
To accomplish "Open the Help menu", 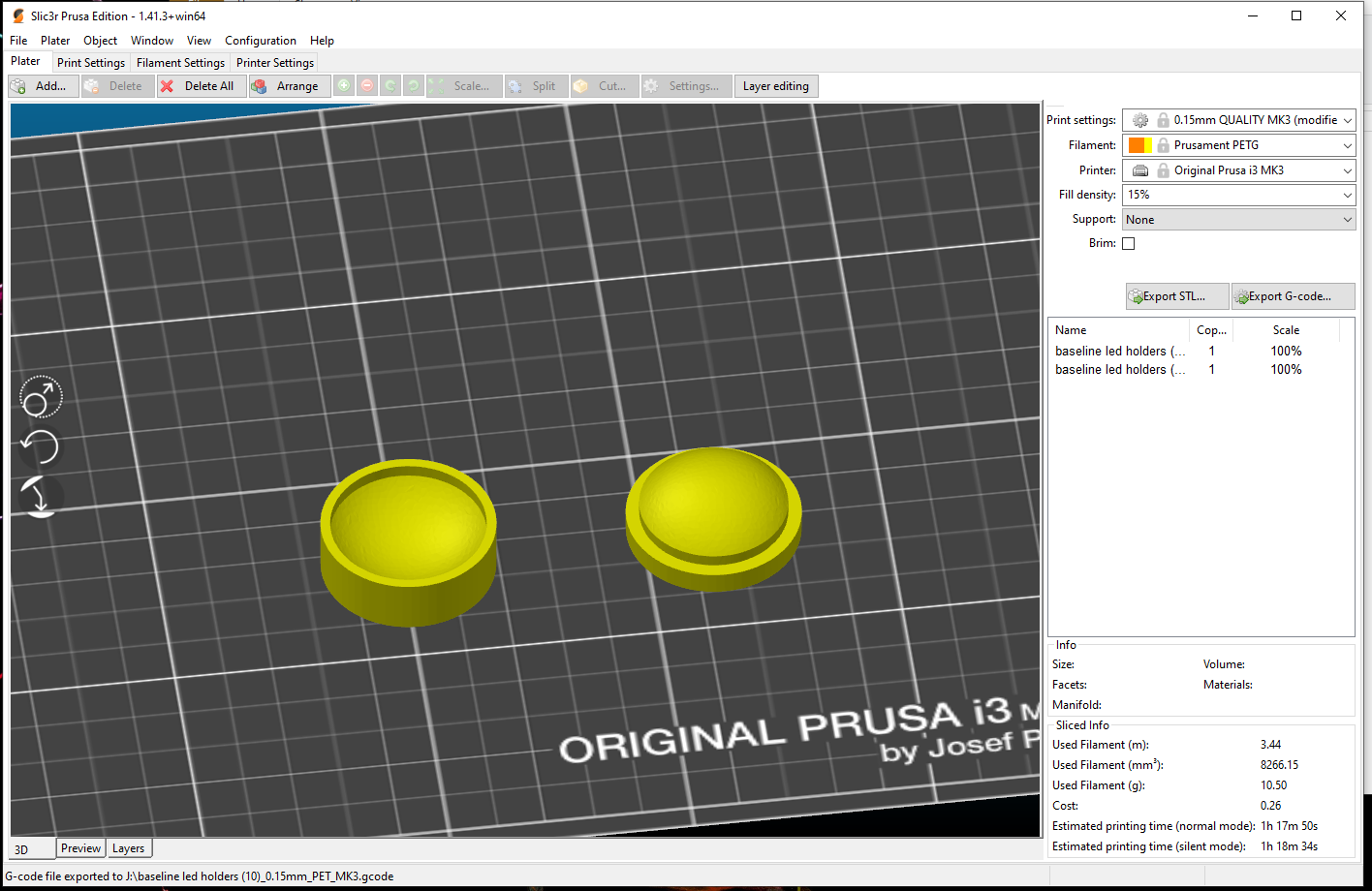I will [x=322, y=41].
